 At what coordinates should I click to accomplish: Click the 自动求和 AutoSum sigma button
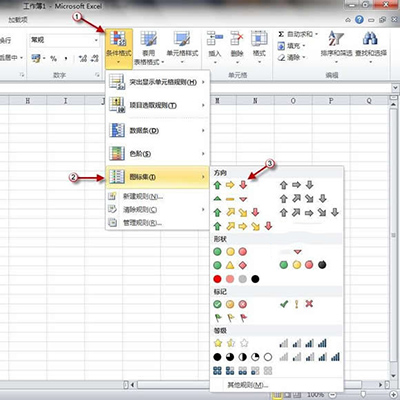pos(298,34)
